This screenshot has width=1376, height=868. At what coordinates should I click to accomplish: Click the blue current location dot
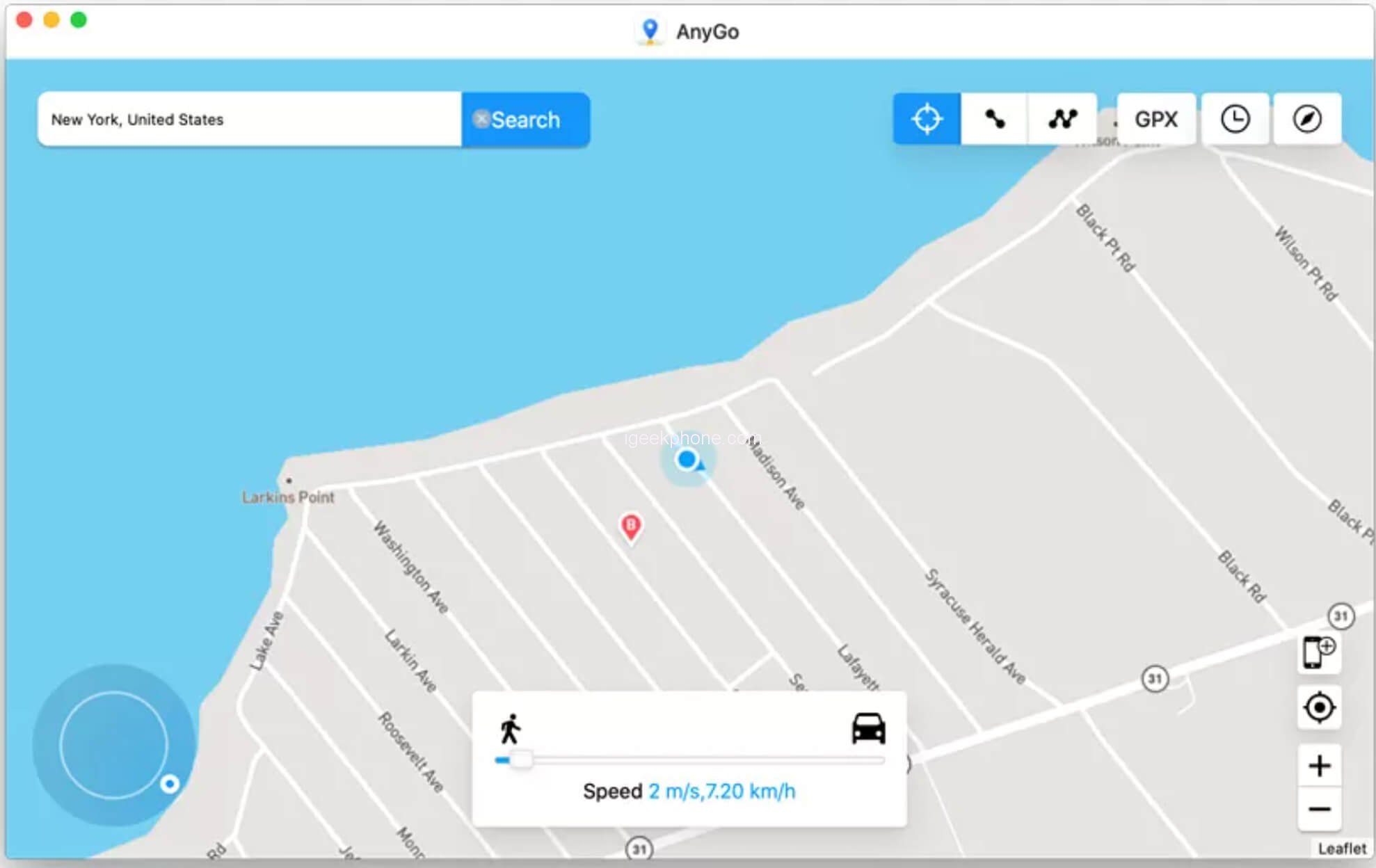point(687,459)
